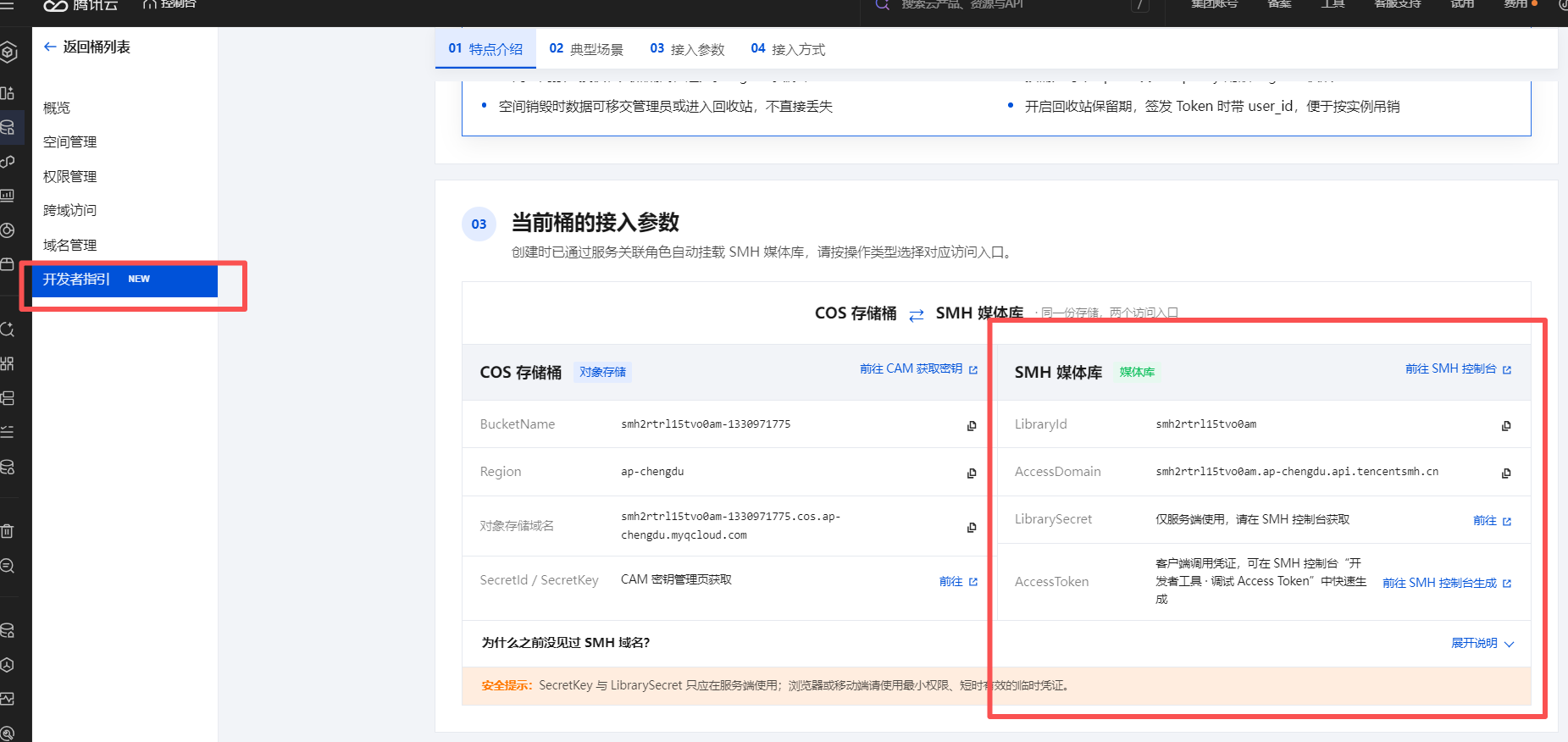Select the Region value ap-chengdu
This screenshot has height=742, width=1568.
click(652, 472)
